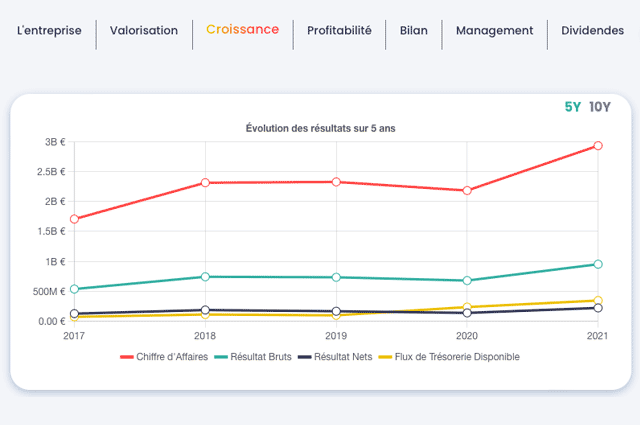The height and width of the screenshot is (425, 640).
Task: Switch to the Dividendes tab
Action: (592, 30)
